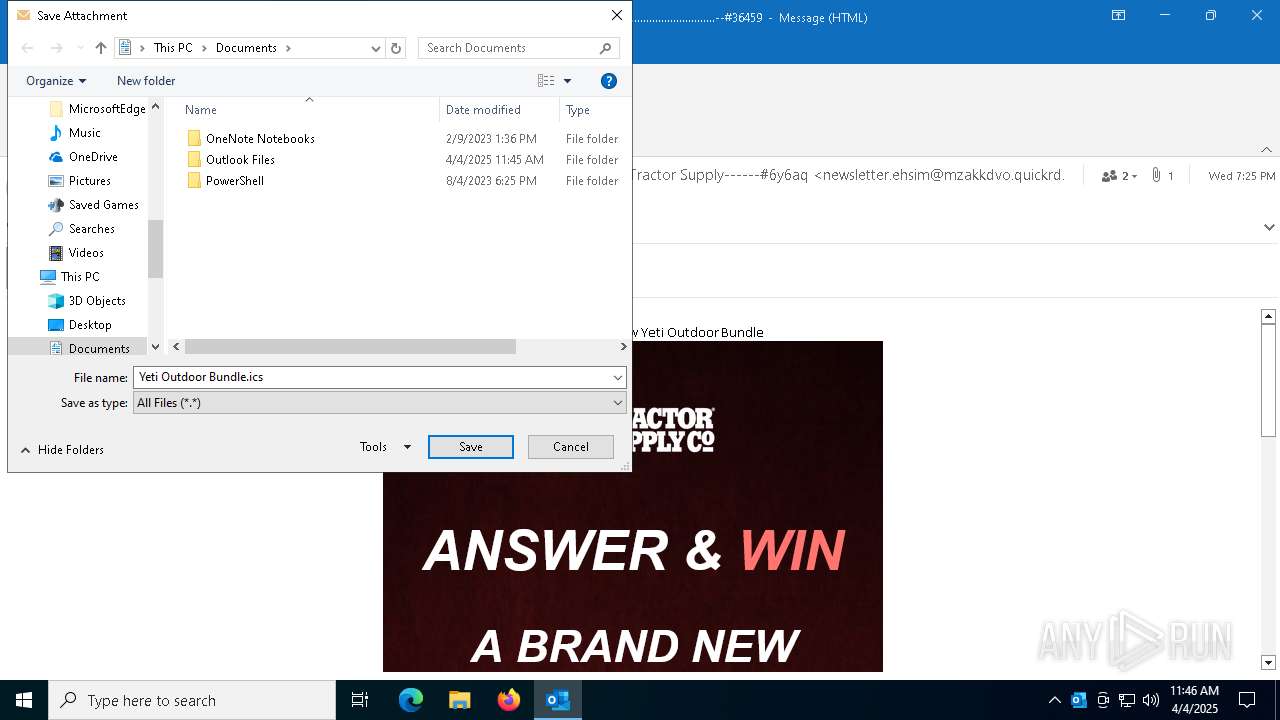Click This PC in address breadcrumb
This screenshot has width=1280, height=720.
coord(173,48)
